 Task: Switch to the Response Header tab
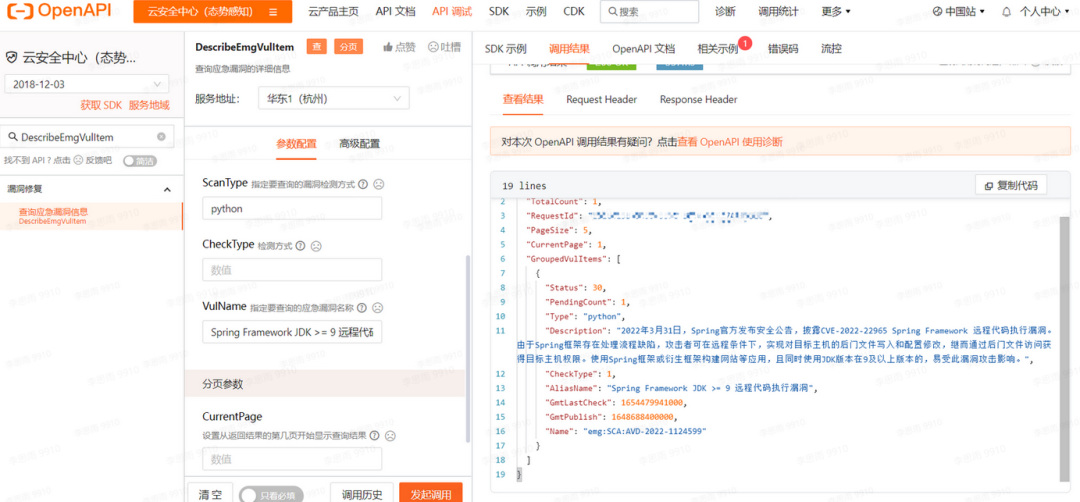(x=698, y=100)
